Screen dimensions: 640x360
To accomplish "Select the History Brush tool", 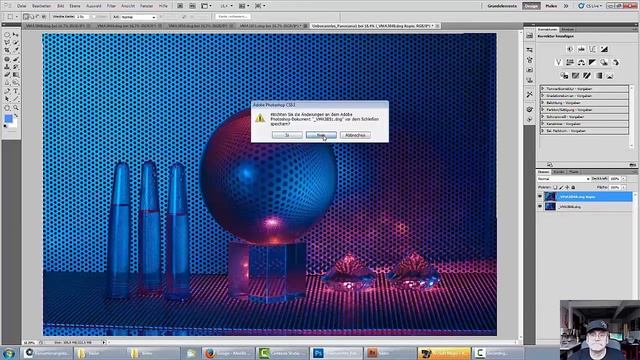I will [x=16, y=67].
